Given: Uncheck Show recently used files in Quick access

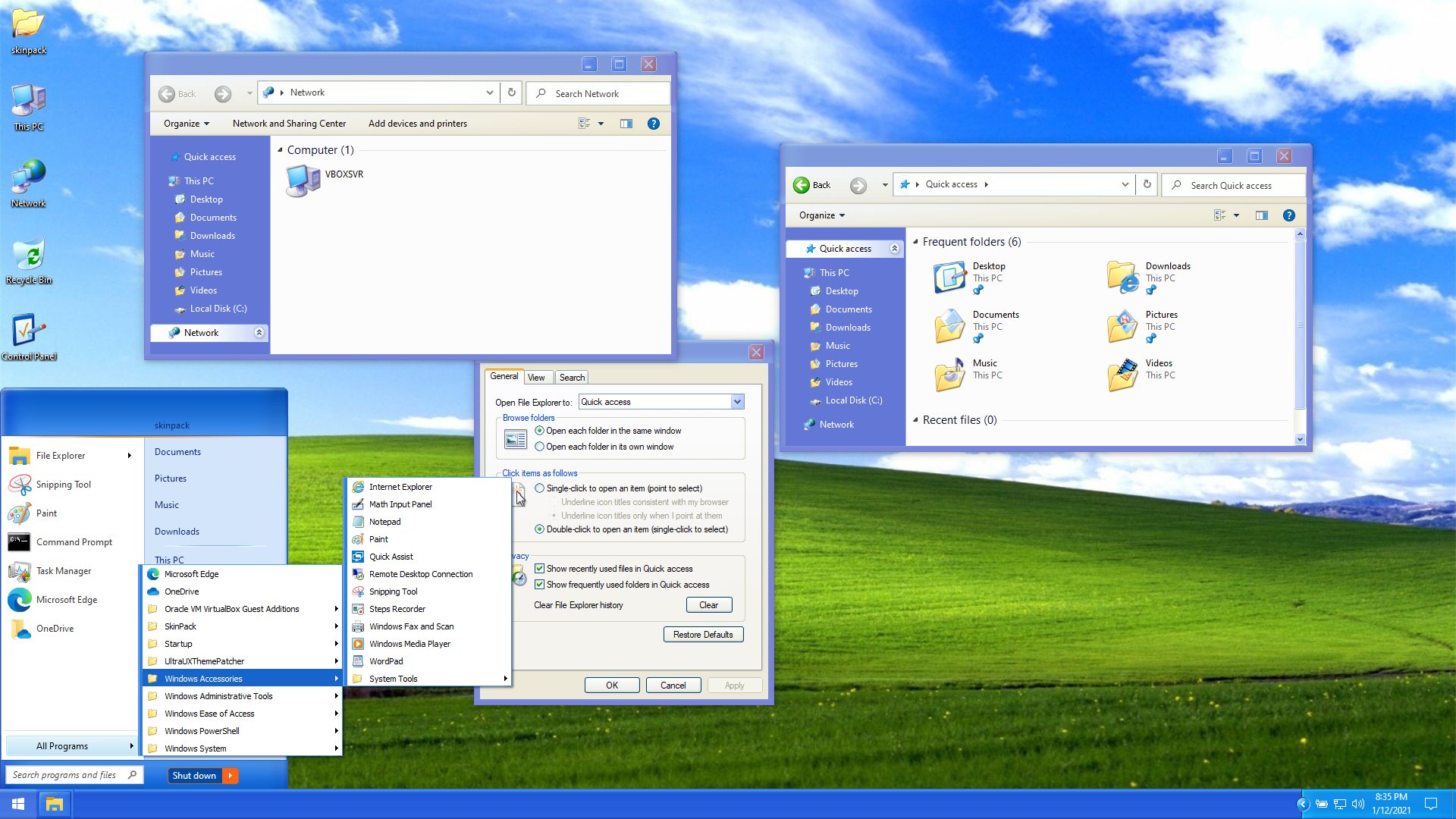Looking at the screenshot, I should tap(540, 569).
